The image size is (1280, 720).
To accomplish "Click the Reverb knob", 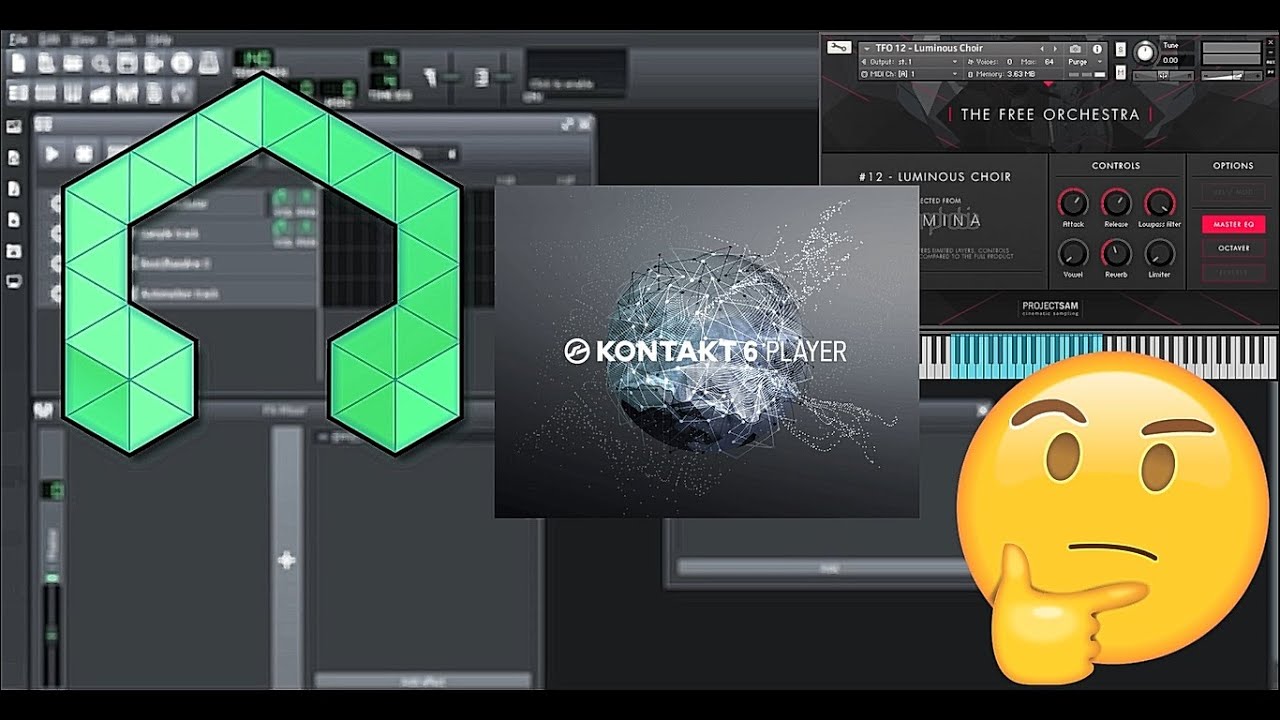I will [1116, 253].
